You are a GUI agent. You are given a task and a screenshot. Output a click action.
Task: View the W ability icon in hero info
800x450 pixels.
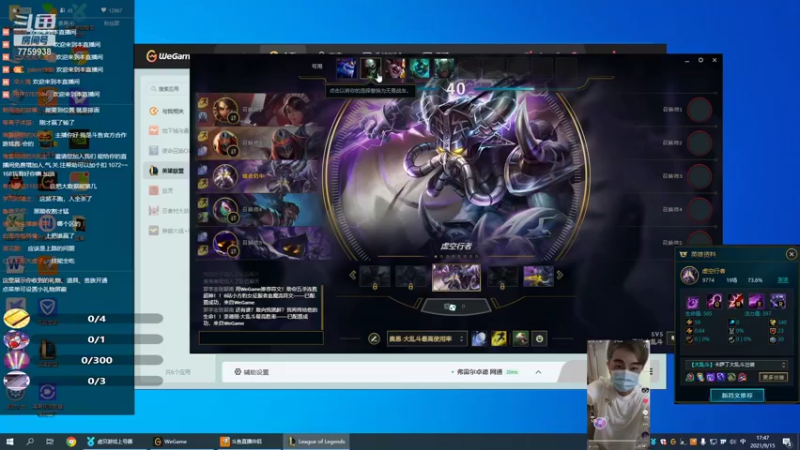[735, 302]
